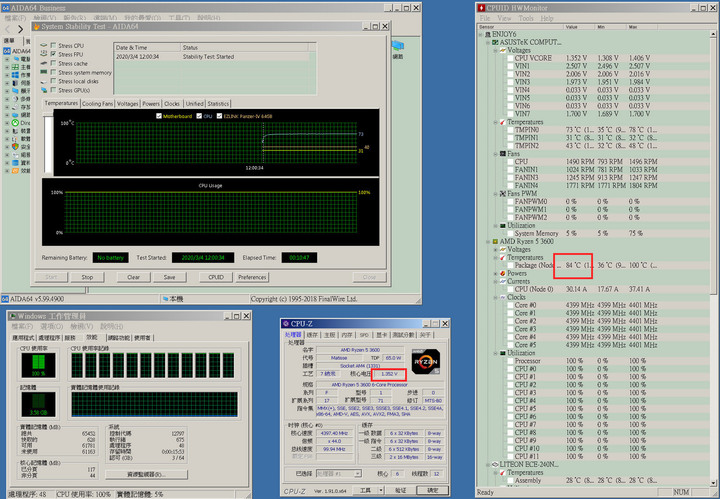The image size is (720, 499).
Task: Click the AMD Ryzen 5 3600 chip icon
Action: click(x=495, y=241)
